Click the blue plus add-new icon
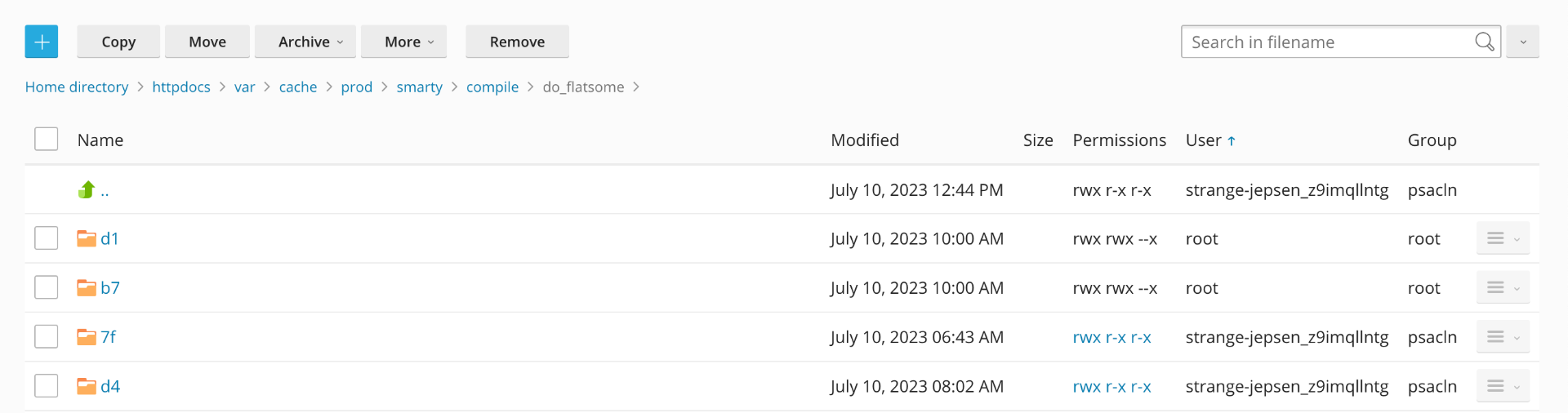 42,42
